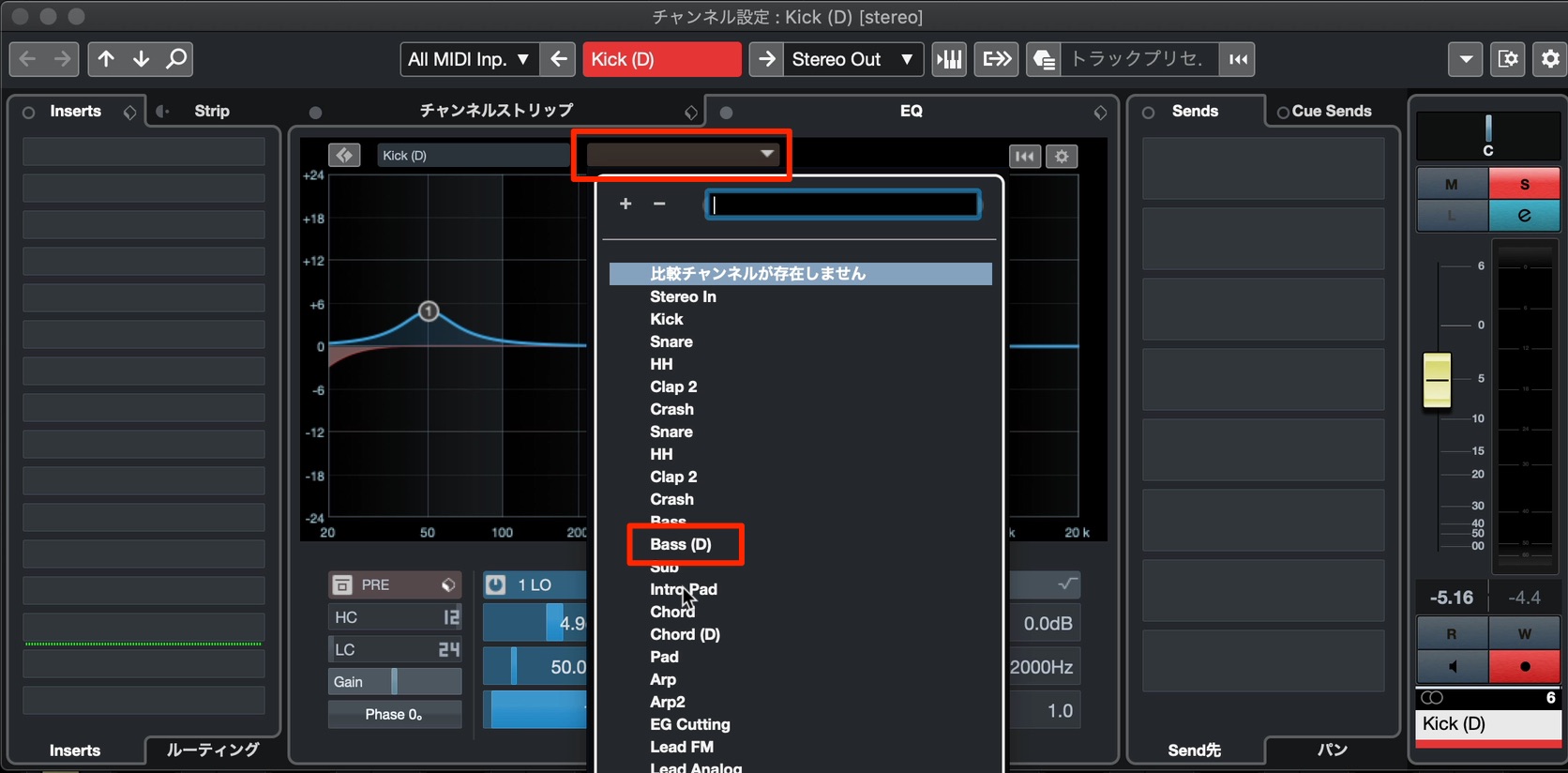Select the Send先 bottom tab
Image resolution: width=1568 pixels, height=773 pixels.
pyautogui.click(x=1194, y=750)
